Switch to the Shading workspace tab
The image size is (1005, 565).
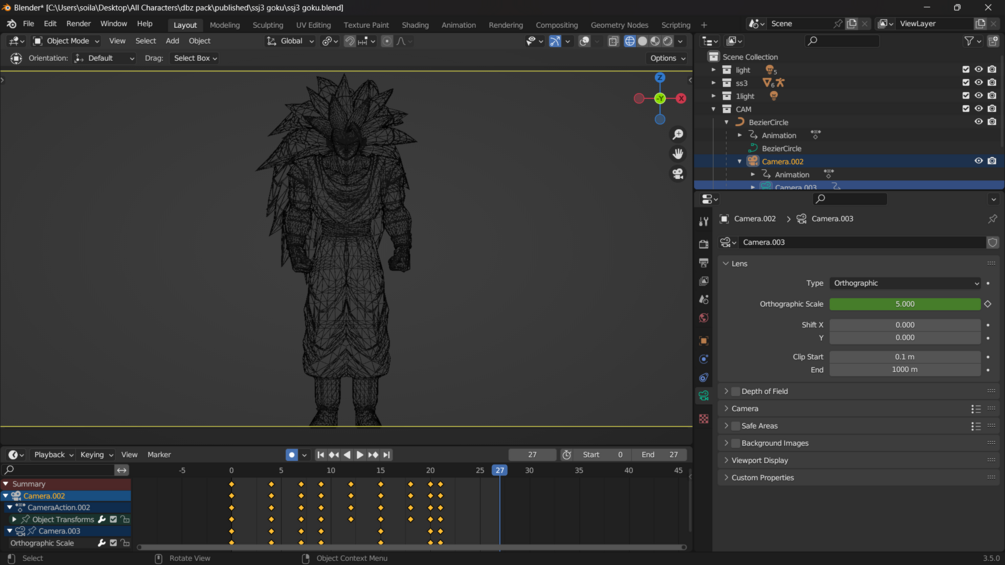pos(415,25)
